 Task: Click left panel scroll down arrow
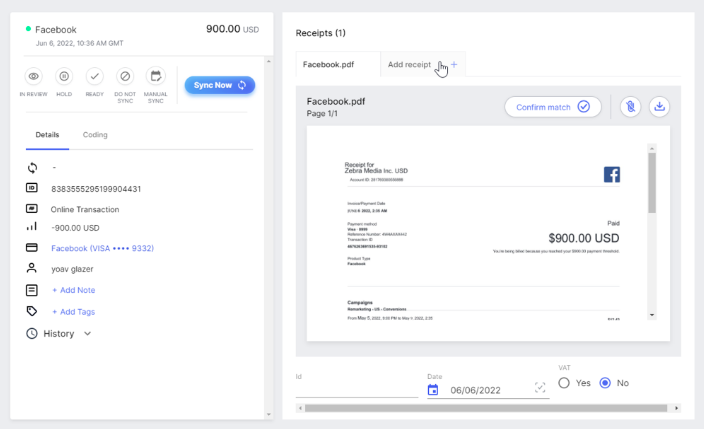tap(268, 415)
